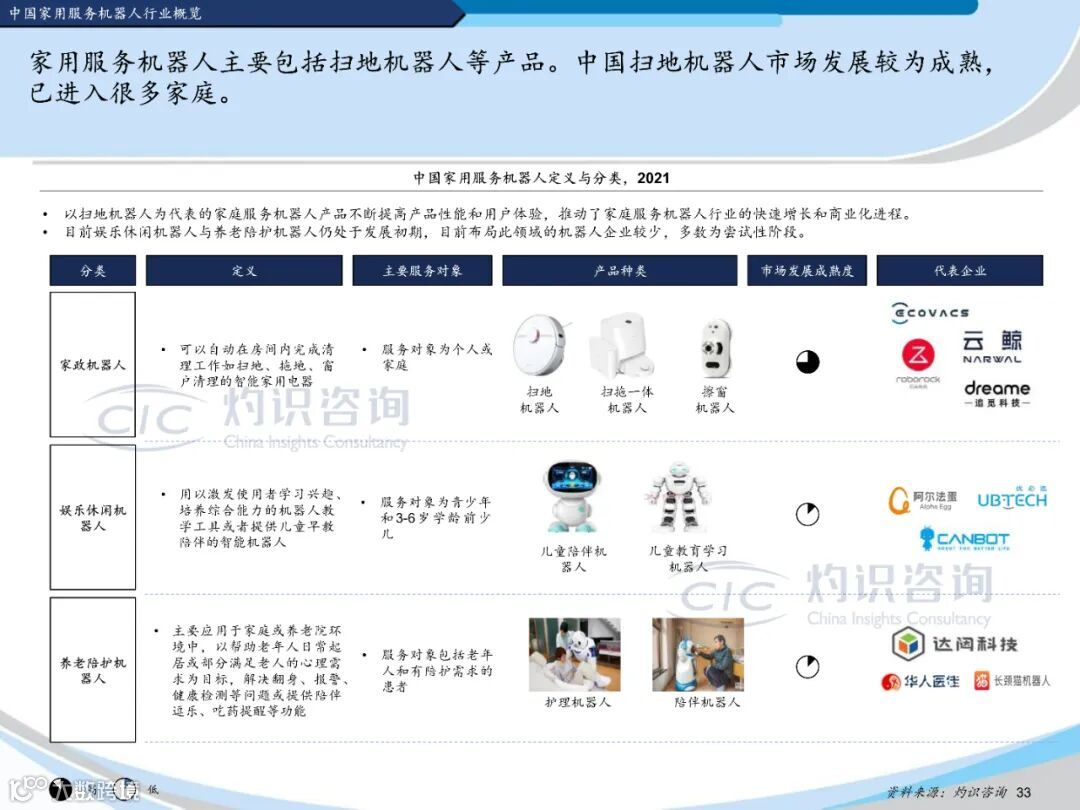Click the maturity pie icon for 养老陪护机器人
The width and height of the screenshot is (1080, 810).
(x=807, y=666)
